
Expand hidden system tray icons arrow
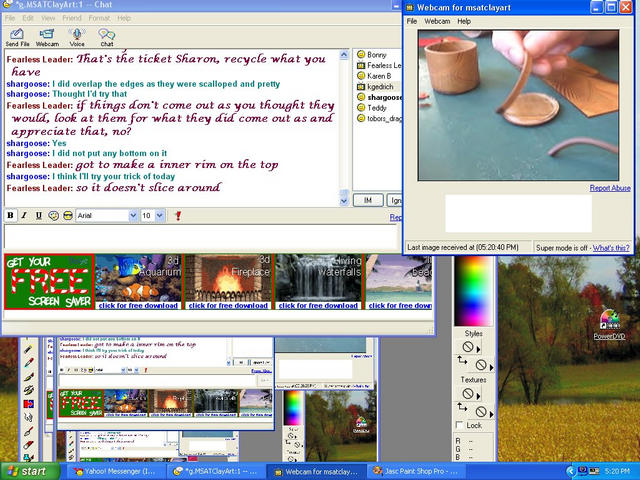point(570,471)
